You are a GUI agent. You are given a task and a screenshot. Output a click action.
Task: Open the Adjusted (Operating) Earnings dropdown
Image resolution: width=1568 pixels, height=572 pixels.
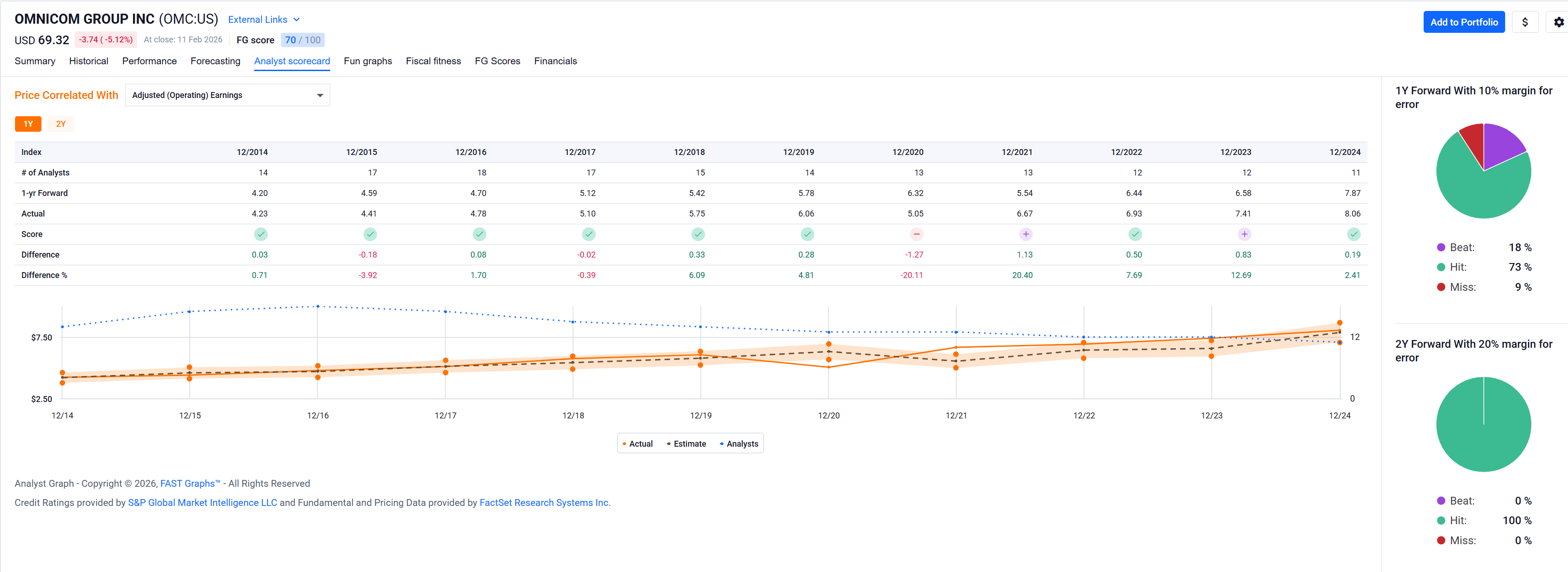(227, 95)
